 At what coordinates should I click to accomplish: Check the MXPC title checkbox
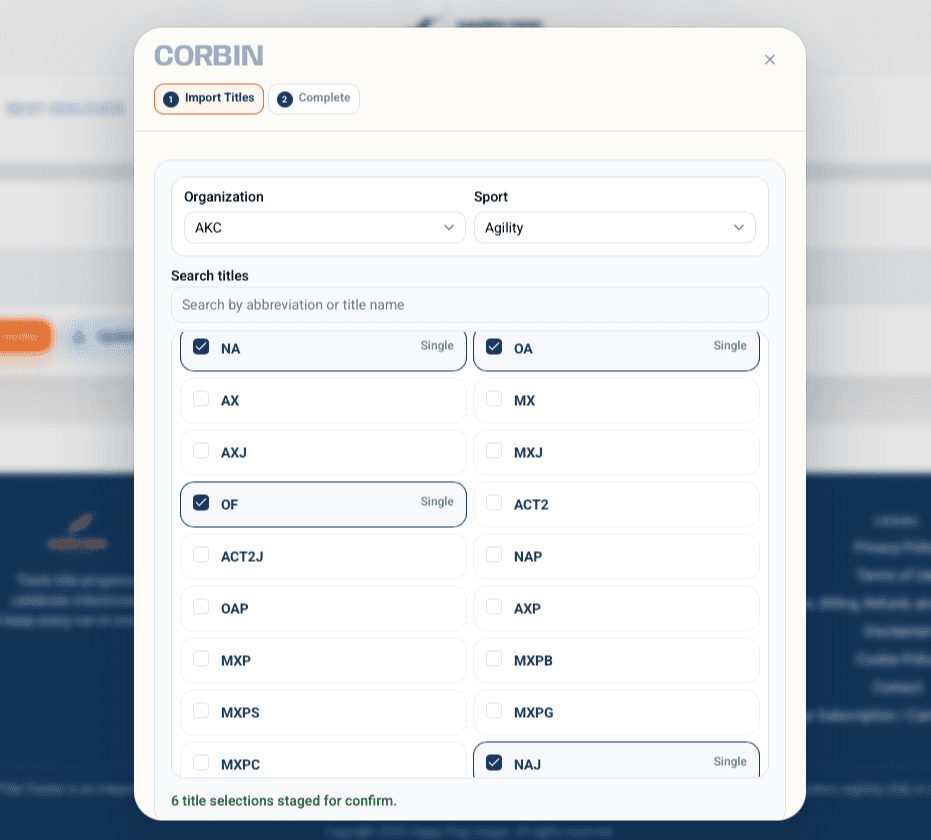[x=201, y=763]
